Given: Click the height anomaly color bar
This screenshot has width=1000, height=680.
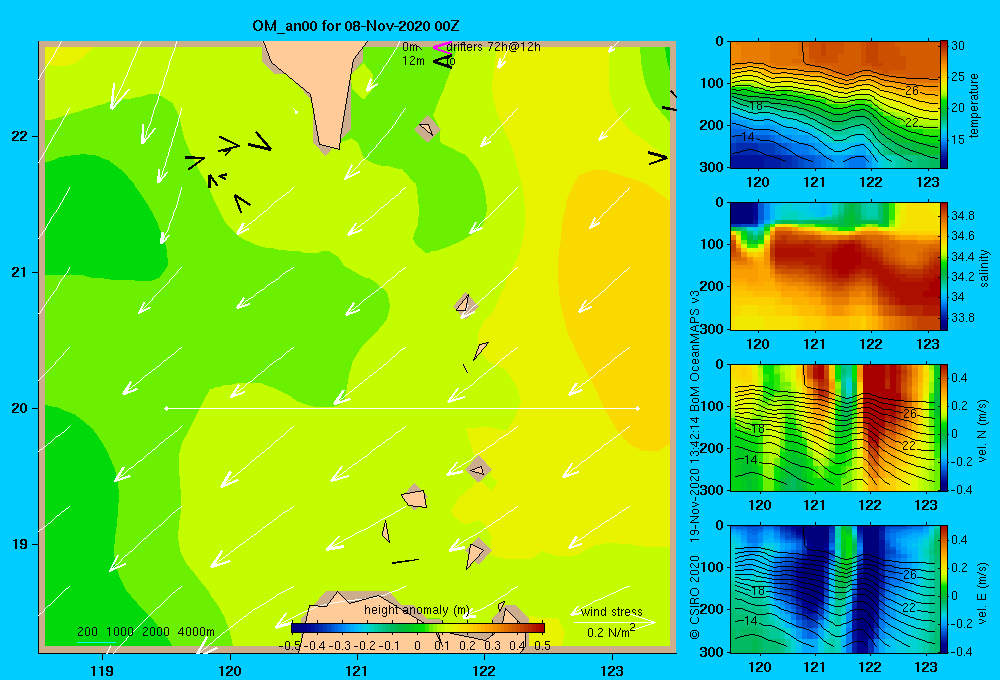Looking at the screenshot, I should point(418,628).
